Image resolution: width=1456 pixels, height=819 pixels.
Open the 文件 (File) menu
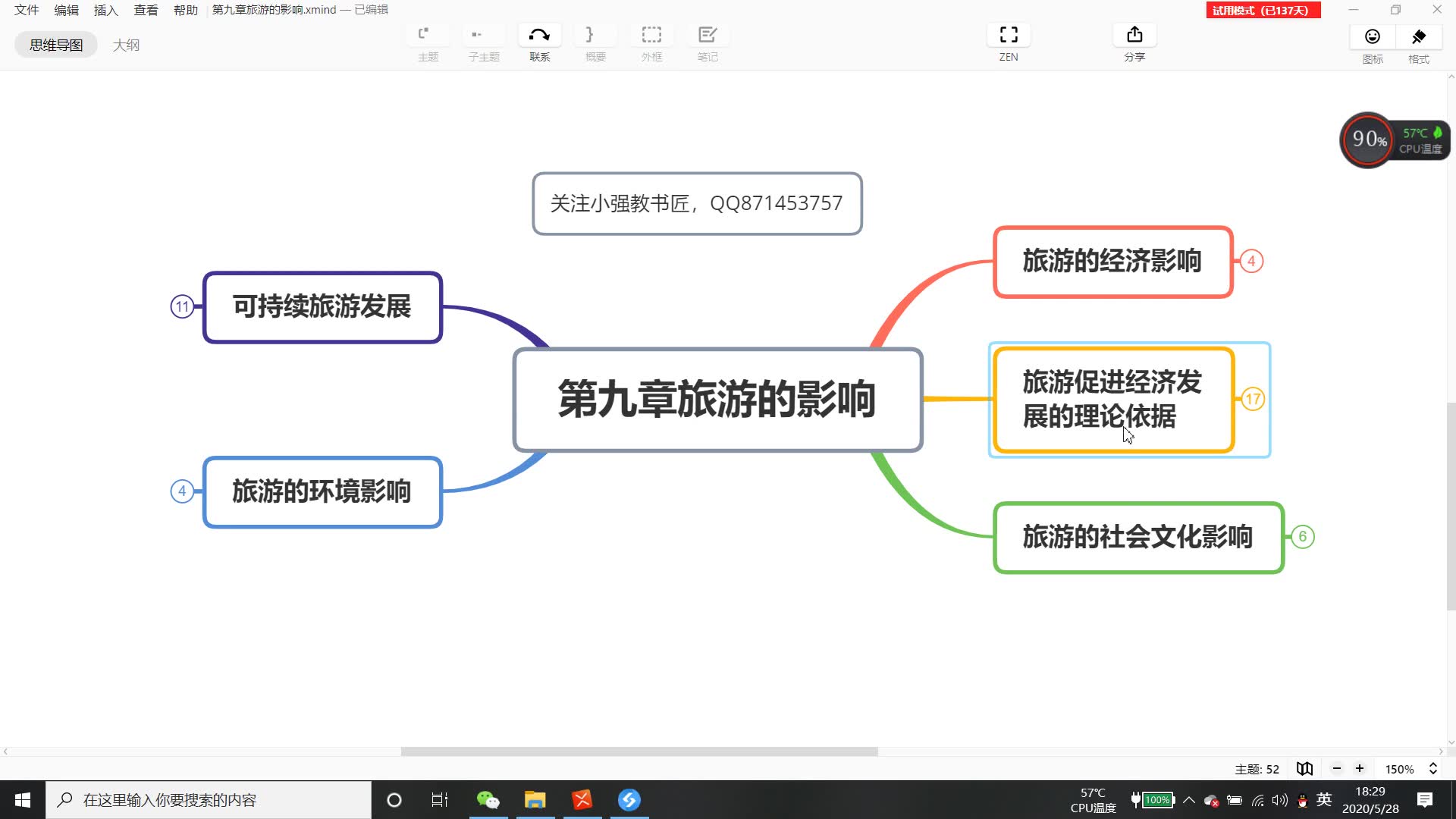tap(27, 10)
